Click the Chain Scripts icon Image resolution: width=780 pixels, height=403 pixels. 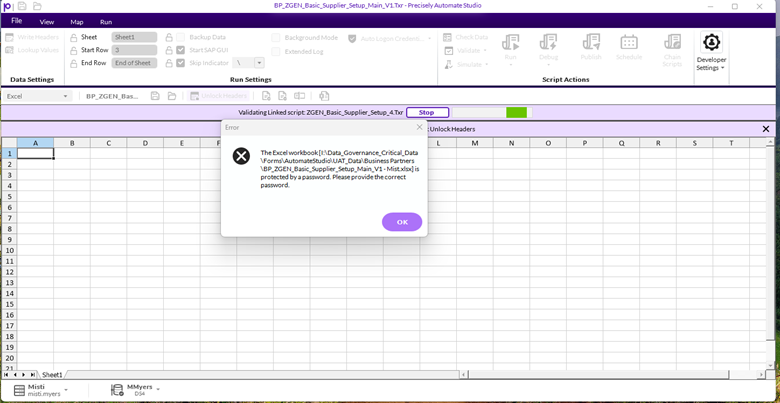[672, 42]
